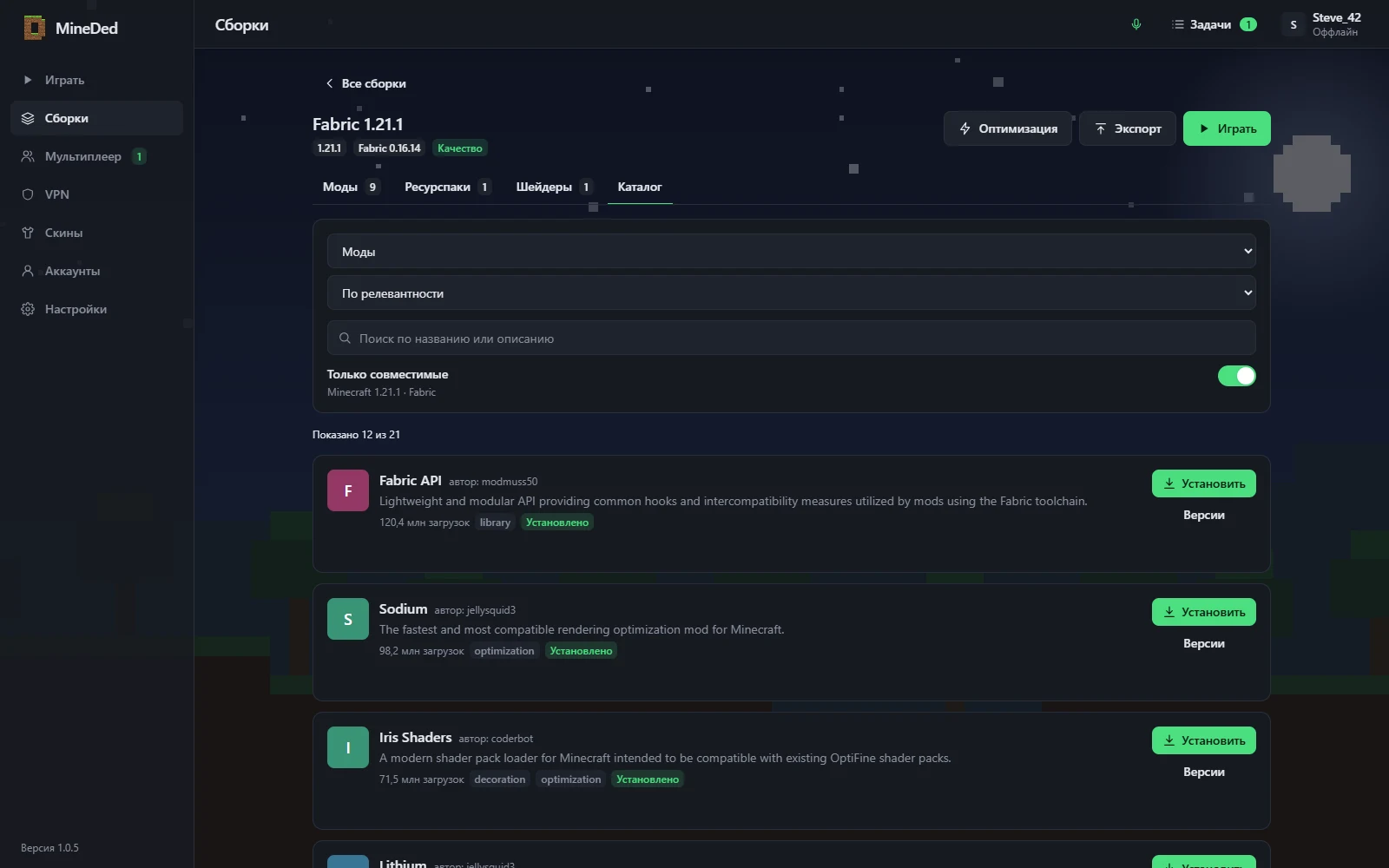Click the Качество badge under Fabric 1.21.1
The width and height of the screenshot is (1389, 868).
tap(460, 148)
